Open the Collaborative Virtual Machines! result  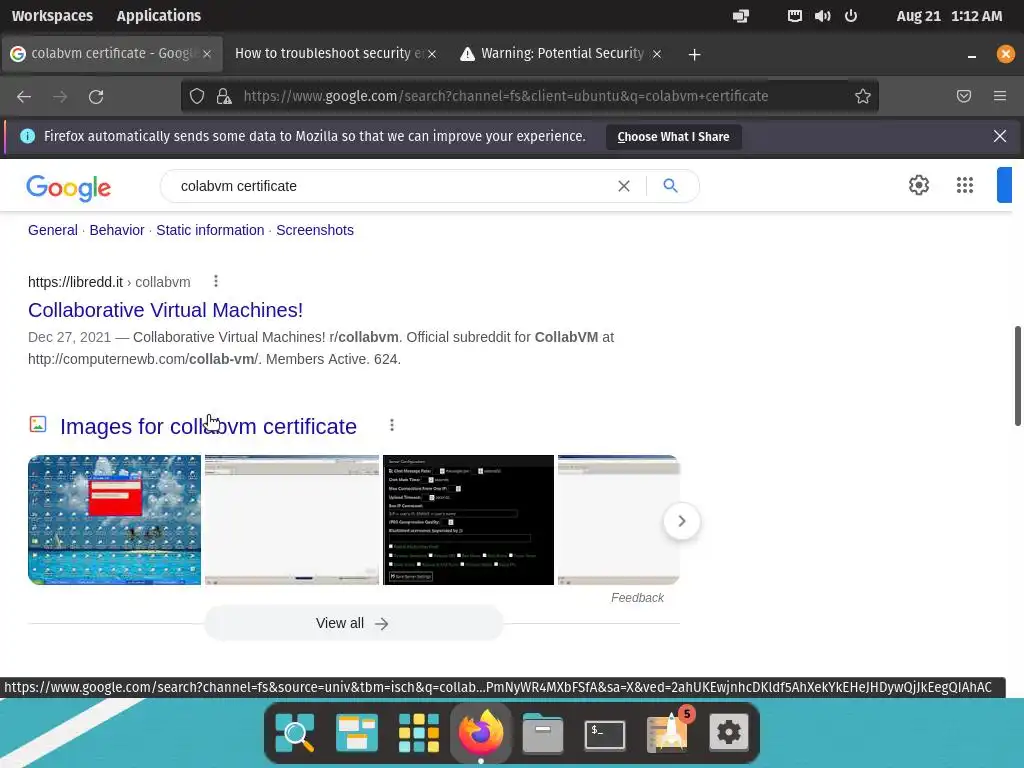tap(165, 310)
